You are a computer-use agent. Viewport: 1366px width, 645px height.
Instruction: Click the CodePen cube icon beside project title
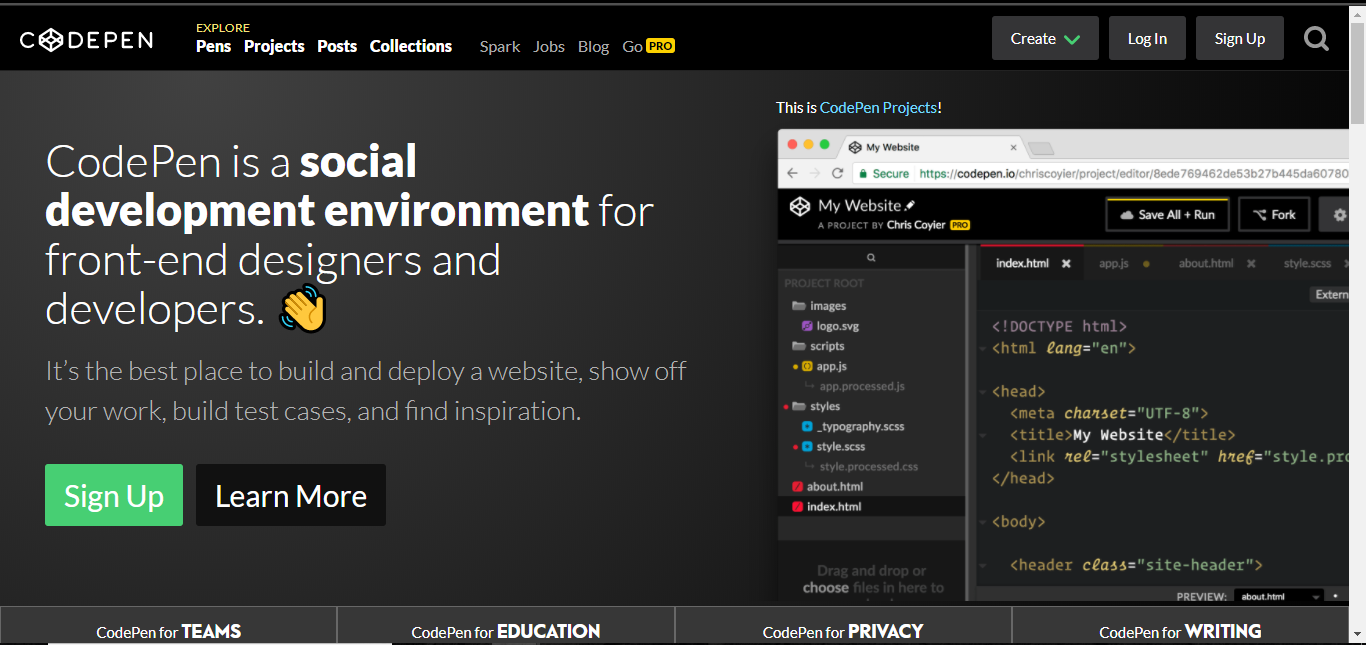[x=799, y=207]
